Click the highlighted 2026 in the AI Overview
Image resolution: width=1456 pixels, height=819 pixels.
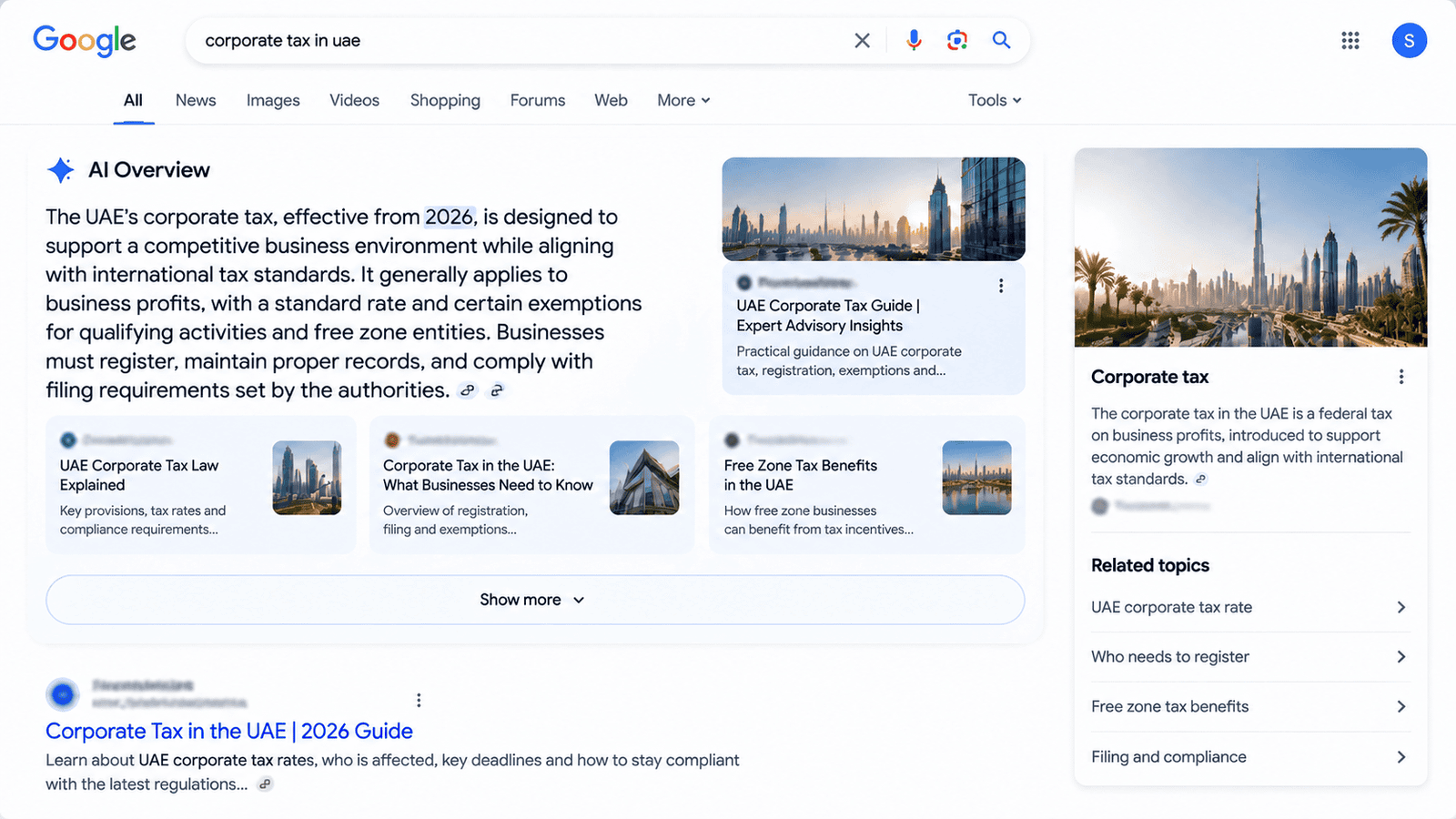coord(450,217)
